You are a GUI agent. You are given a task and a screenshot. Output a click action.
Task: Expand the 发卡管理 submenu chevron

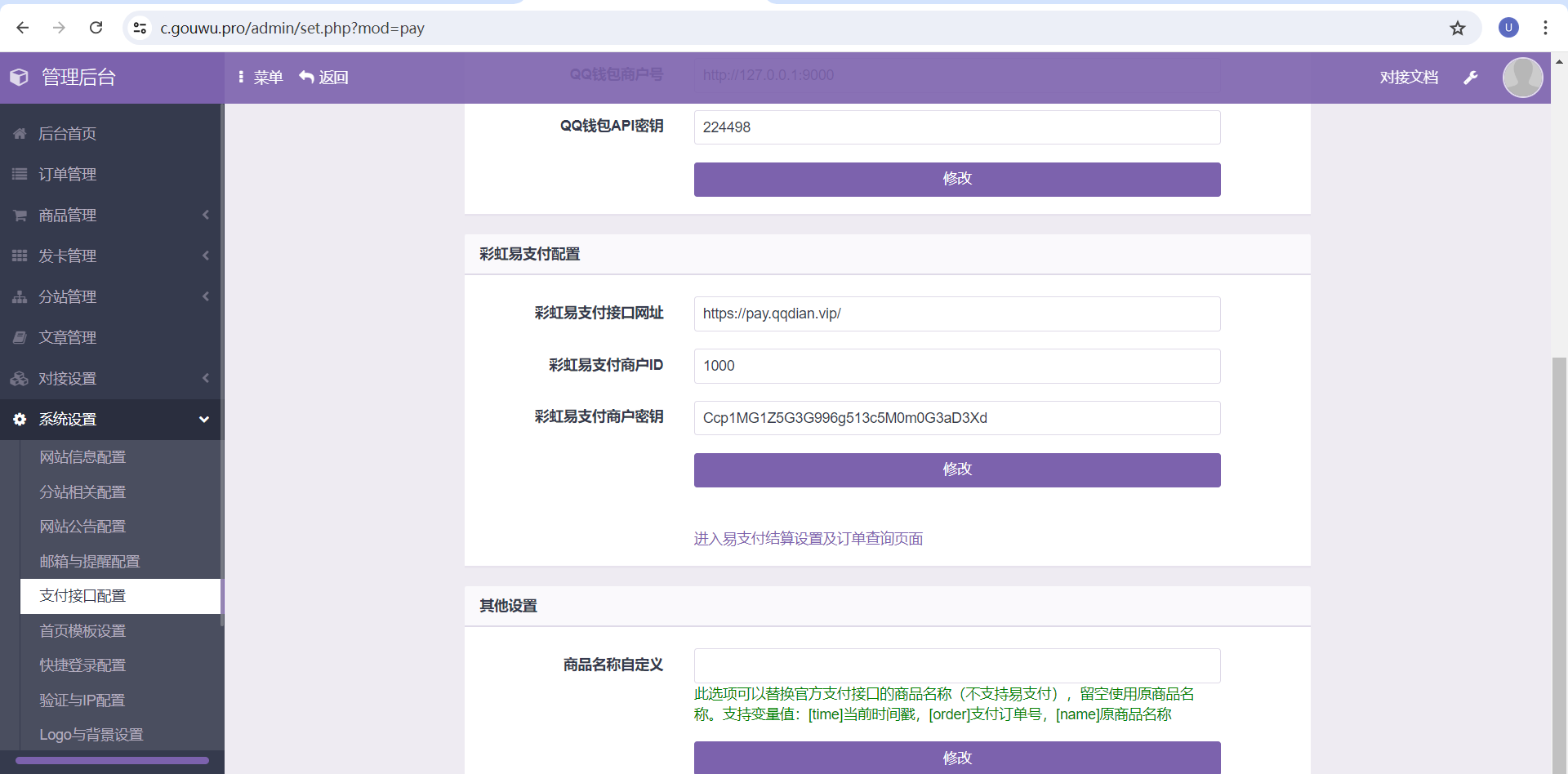pyautogui.click(x=205, y=256)
